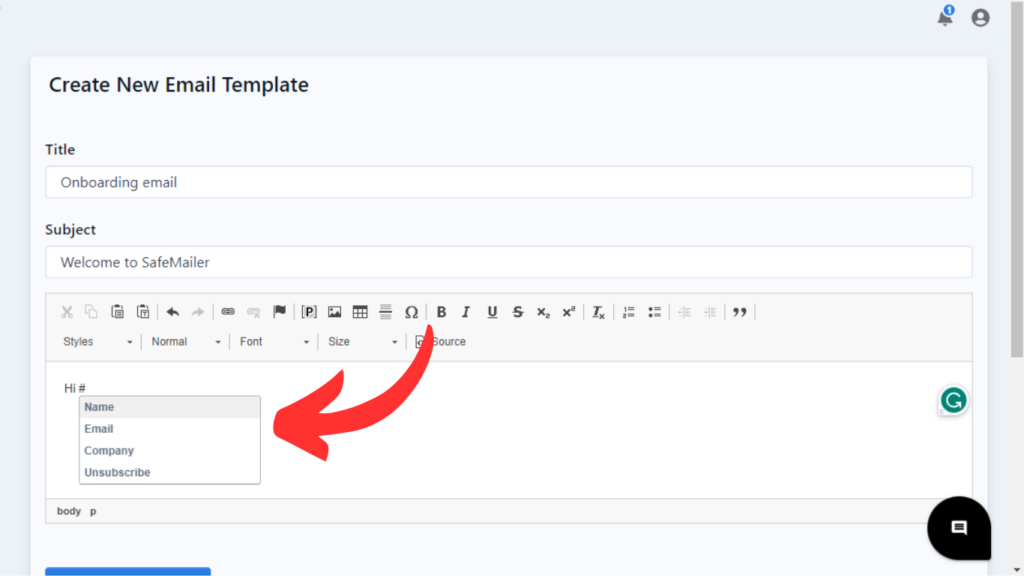
Task: Insert an image using the Image icon
Action: point(334,312)
